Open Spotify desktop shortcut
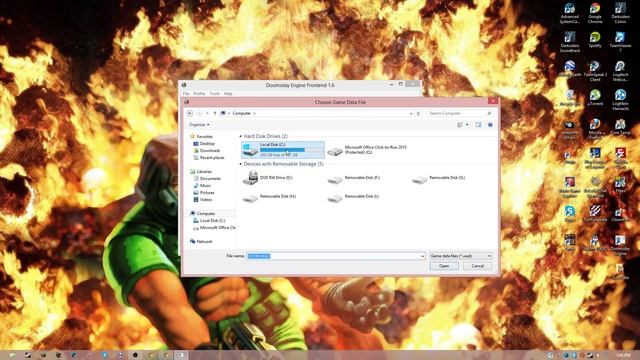 click(595, 40)
